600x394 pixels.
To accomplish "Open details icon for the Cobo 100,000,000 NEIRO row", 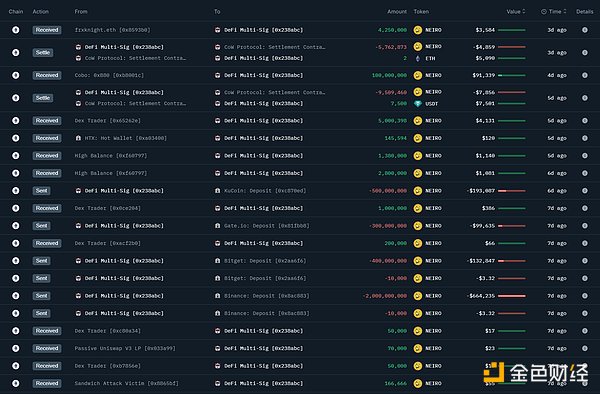I will 585,75.
